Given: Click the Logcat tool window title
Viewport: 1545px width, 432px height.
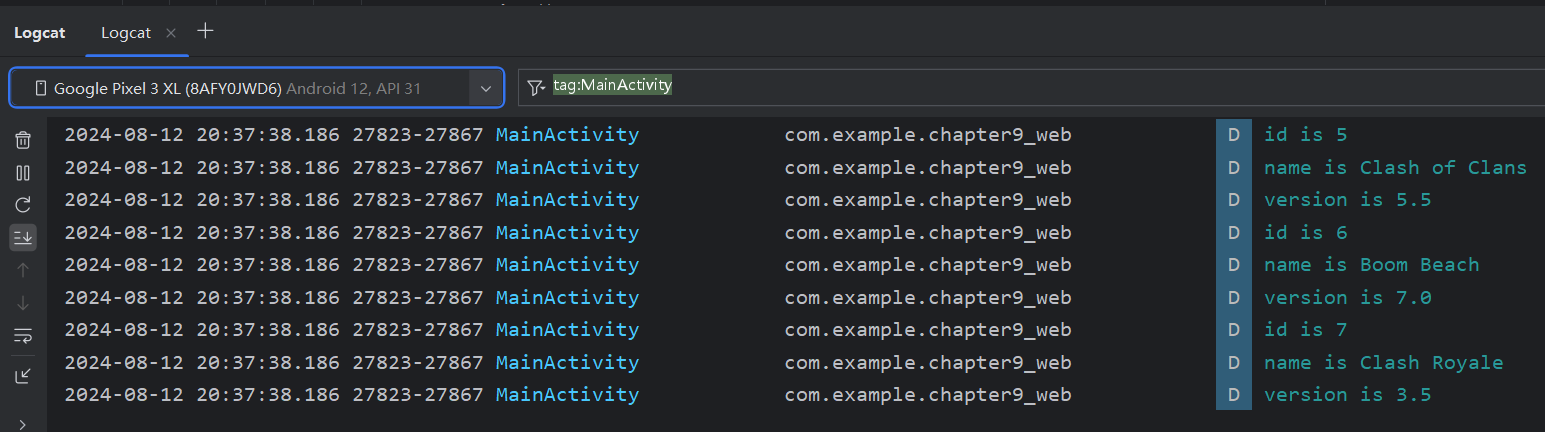Looking at the screenshot, I should [40, 32].
